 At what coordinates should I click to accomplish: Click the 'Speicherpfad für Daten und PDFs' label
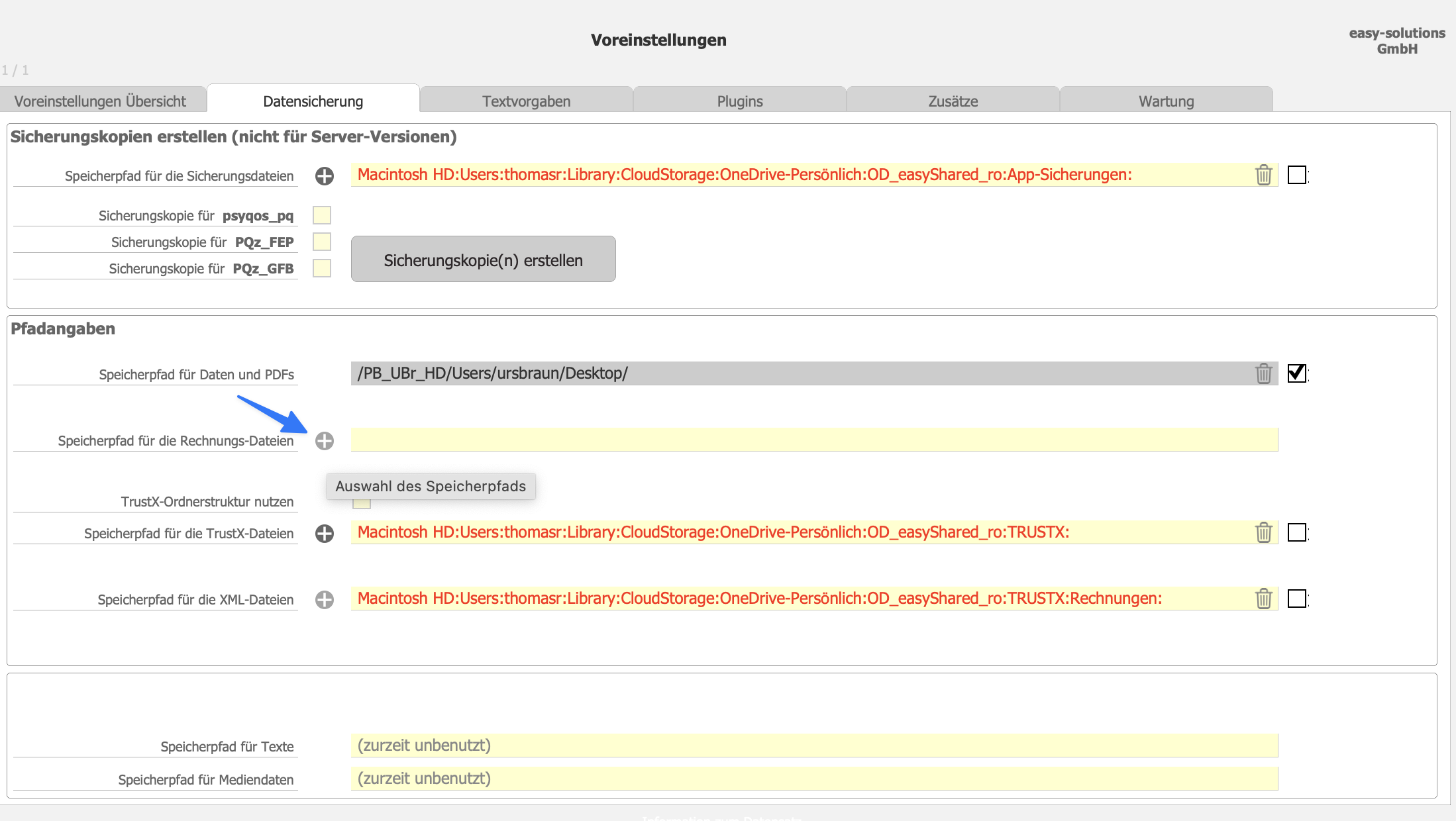tap(197, 375)
